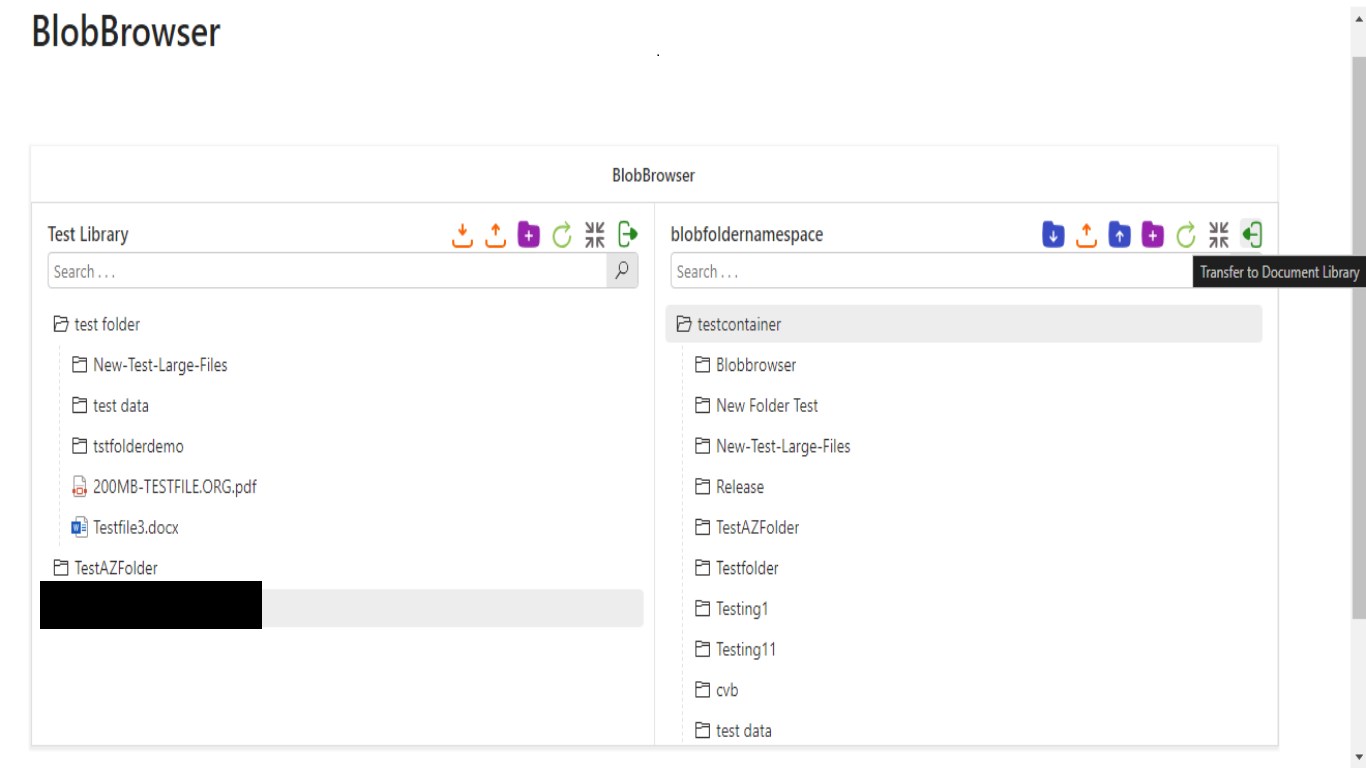The image size is (1366, 768).
Task: Focus the blobfoldernamespace search field
Action: [930, 272]
